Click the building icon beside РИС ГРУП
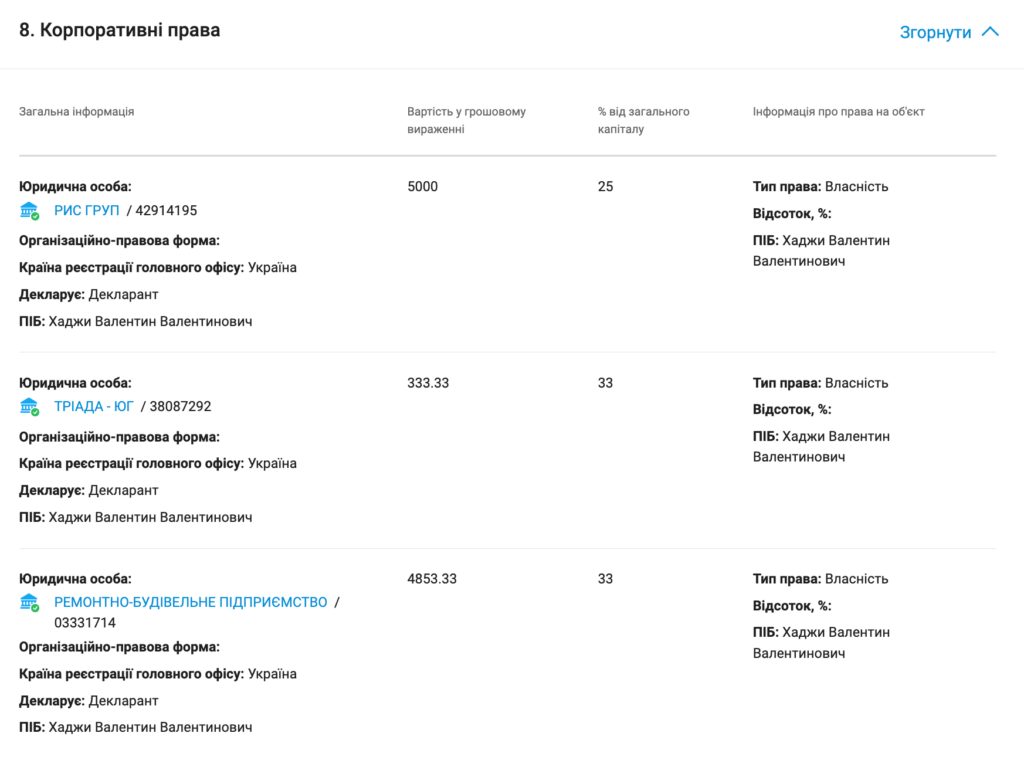This screenshot has height=767, width=1024. click(x=30, y=210)
